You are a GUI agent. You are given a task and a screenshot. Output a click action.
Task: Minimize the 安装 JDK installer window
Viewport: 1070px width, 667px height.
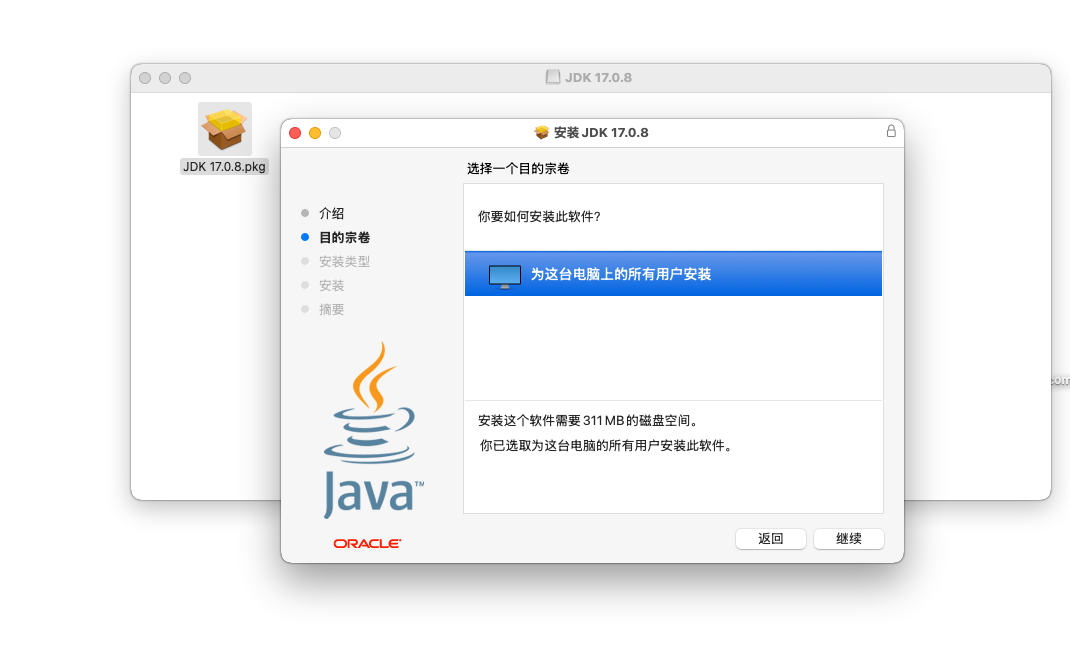click(x=315, y=133)
